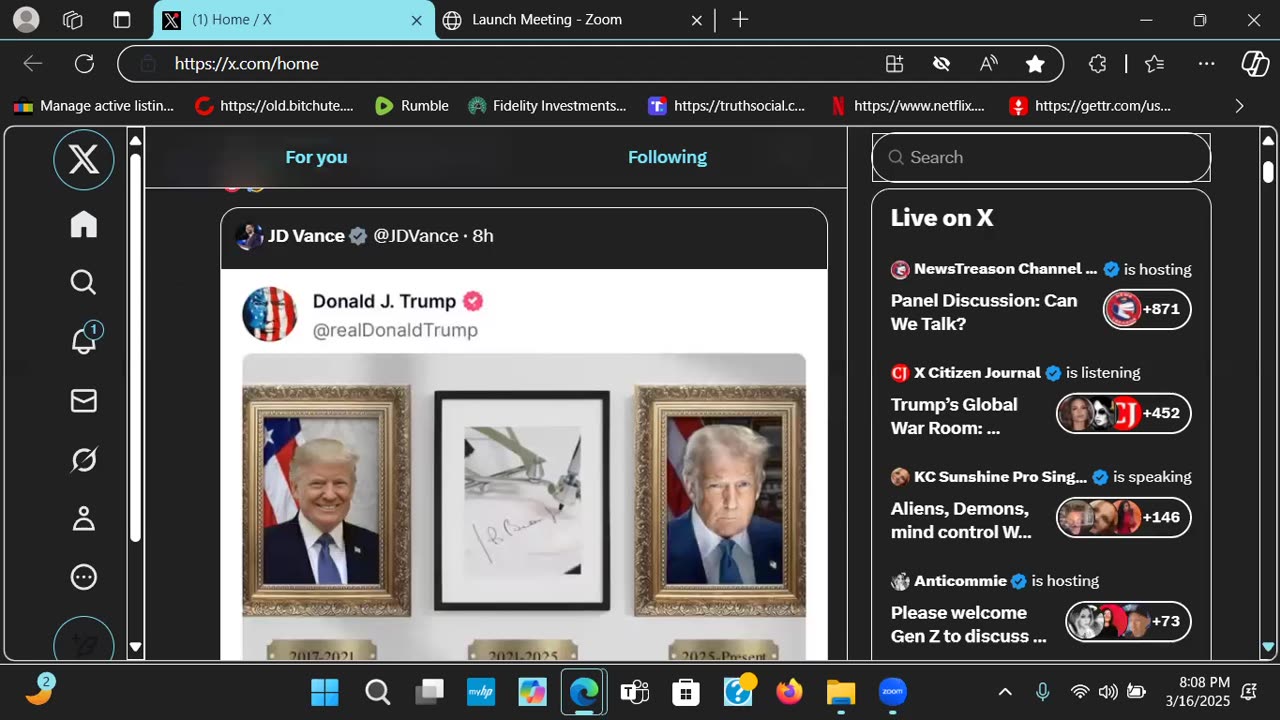Open the old.bitchute bookmark
1280x720 pixels.
coord(274,106)
